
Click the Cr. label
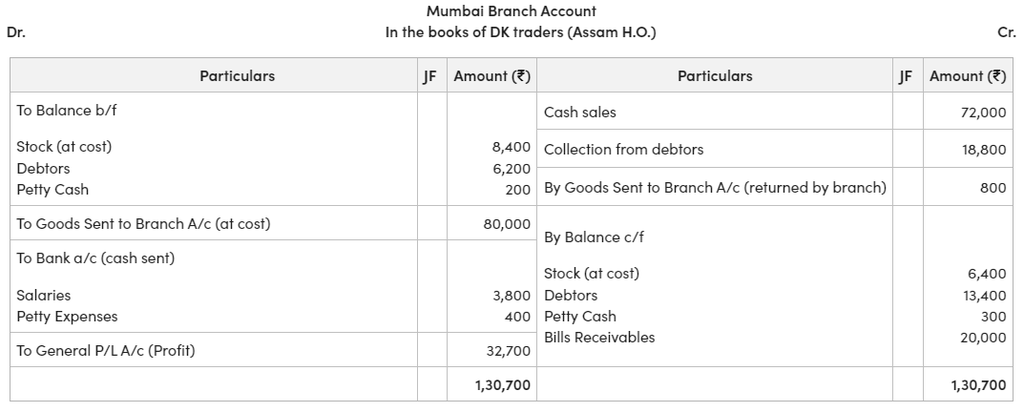point(1007,32)
